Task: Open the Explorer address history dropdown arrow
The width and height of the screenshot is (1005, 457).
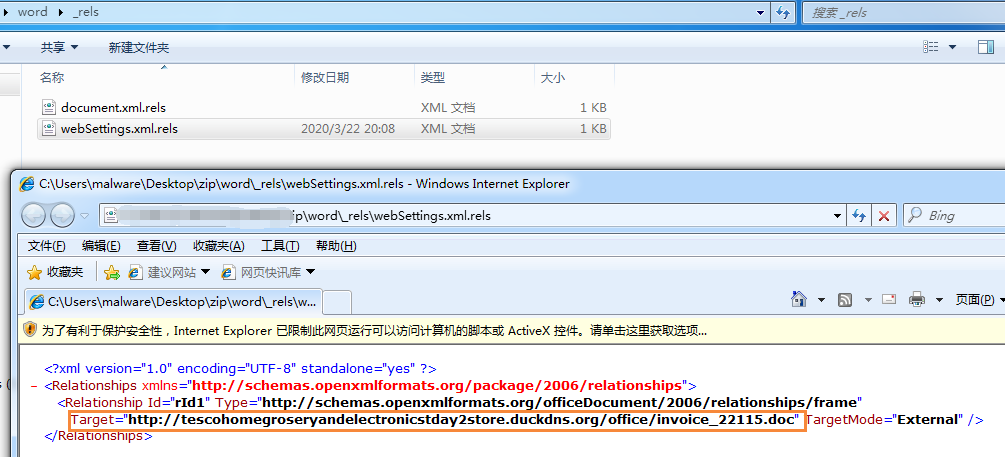Action: pyautogui.click(x=761, y=12)
